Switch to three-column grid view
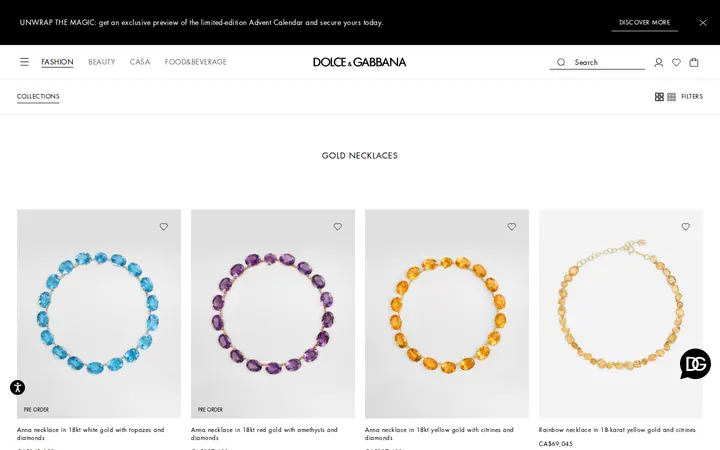 (x=671, y=96)
